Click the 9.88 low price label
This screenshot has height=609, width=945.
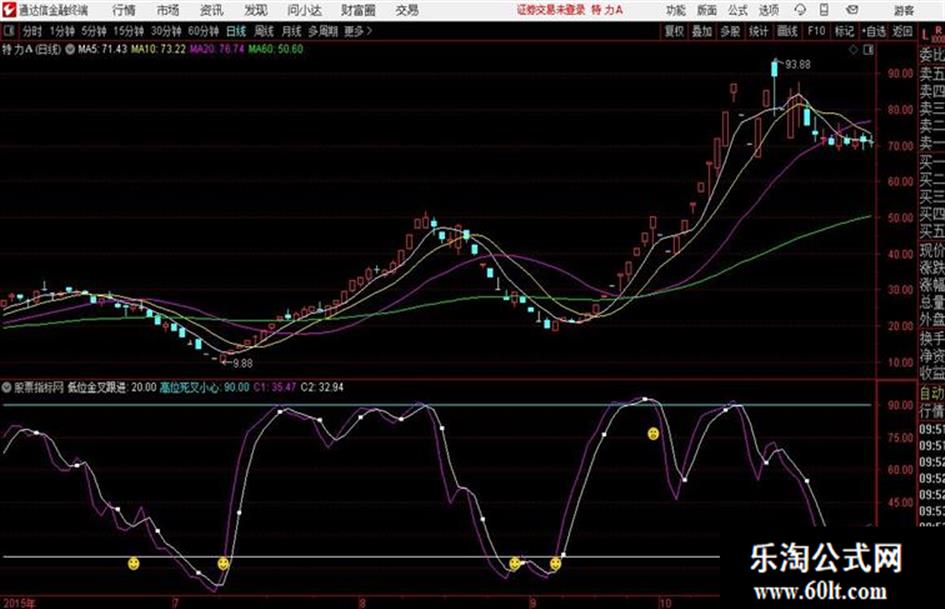point(243,364)
